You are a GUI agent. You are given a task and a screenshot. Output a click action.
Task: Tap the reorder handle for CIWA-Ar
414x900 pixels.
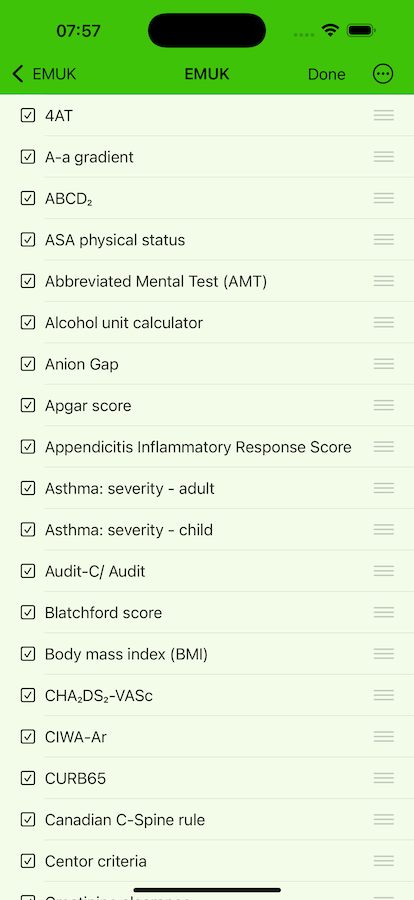(384, 736)
